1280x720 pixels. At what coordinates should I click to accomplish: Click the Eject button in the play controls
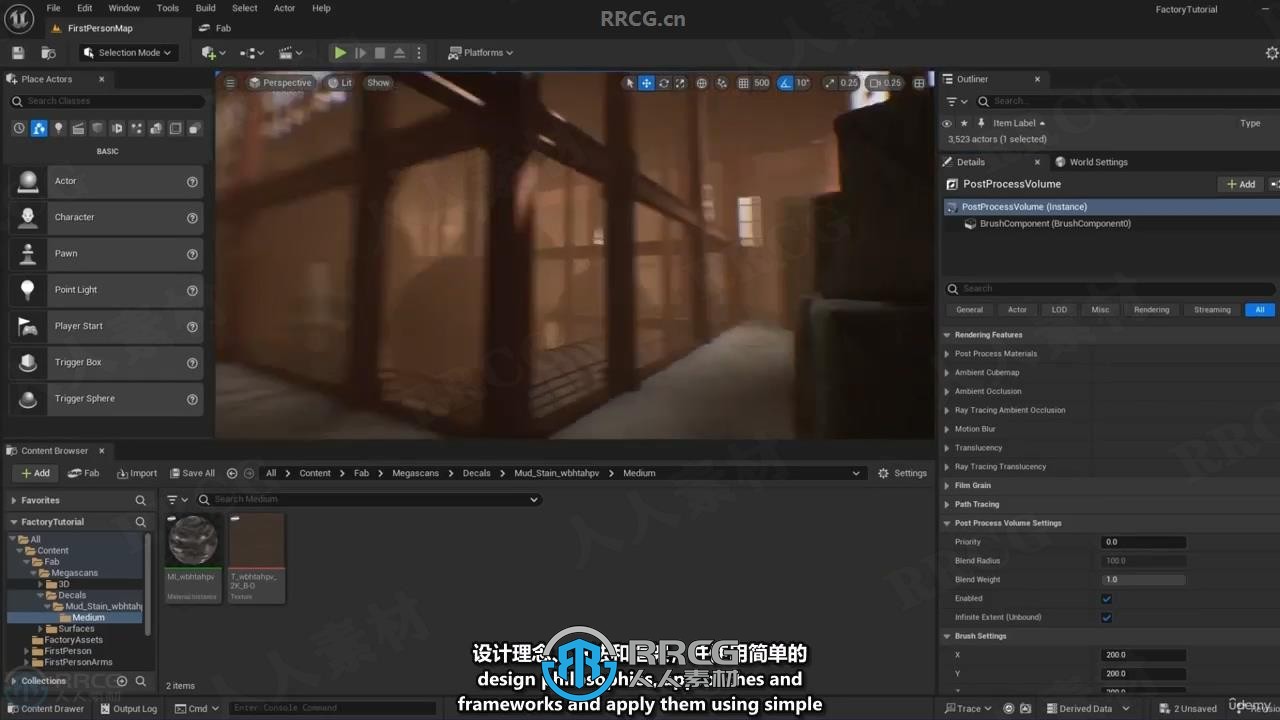pos(400,53)
